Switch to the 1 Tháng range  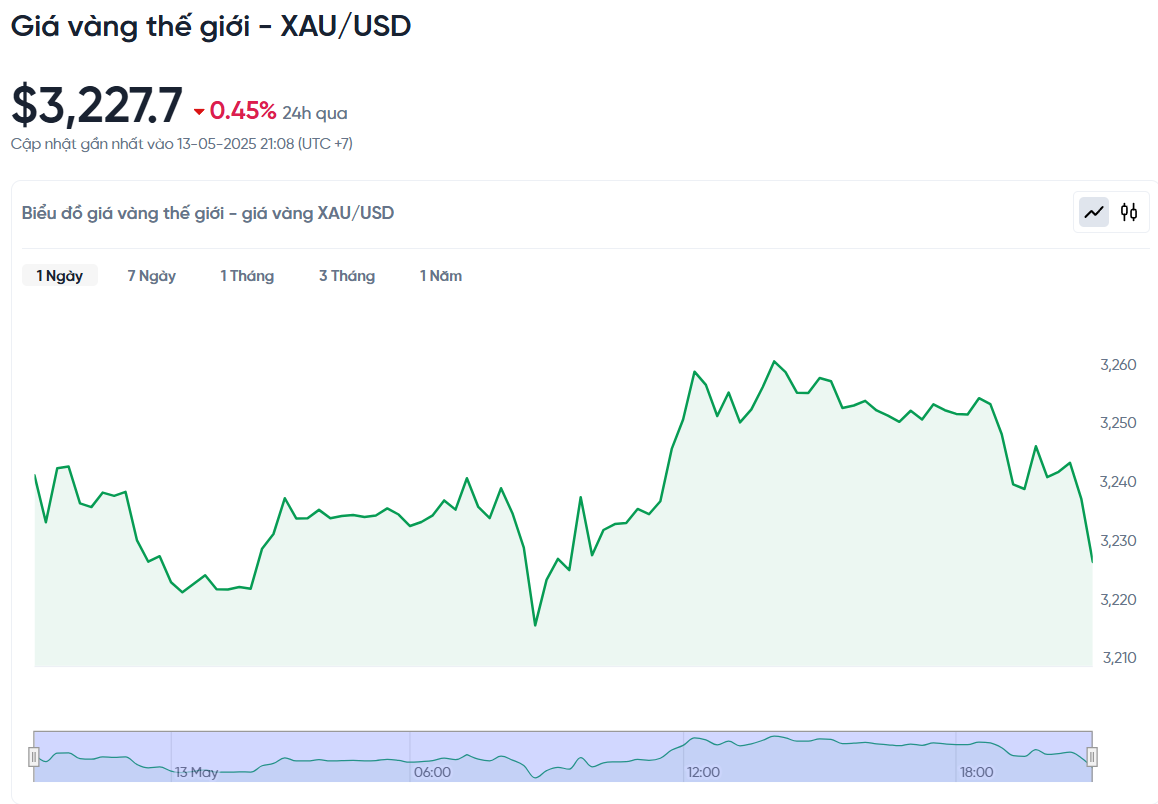(x=247, y=276)
